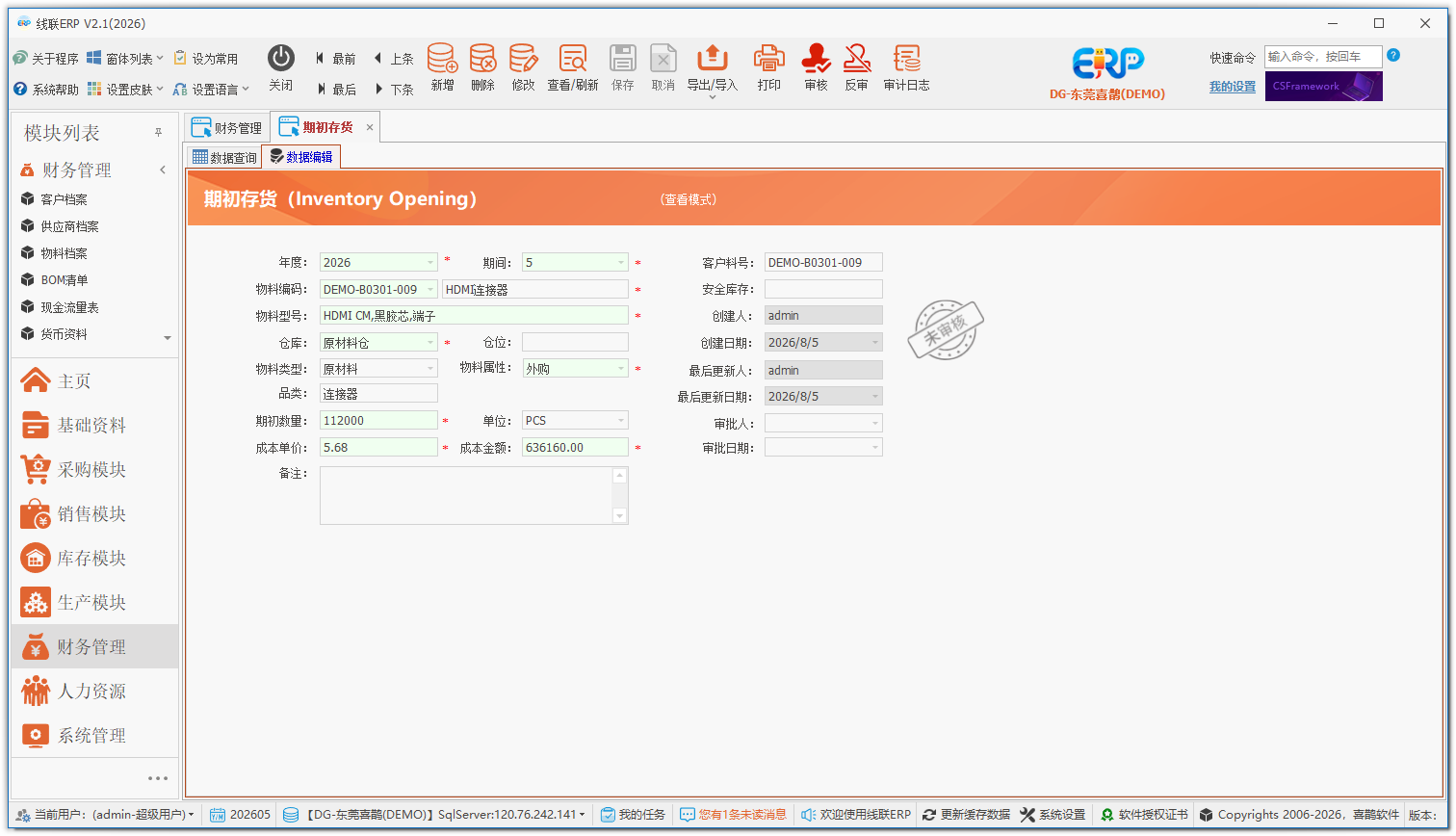Open 物料档案 in module list
Viewport: 1456px width, 836px height.
click(x=64, y=253)
